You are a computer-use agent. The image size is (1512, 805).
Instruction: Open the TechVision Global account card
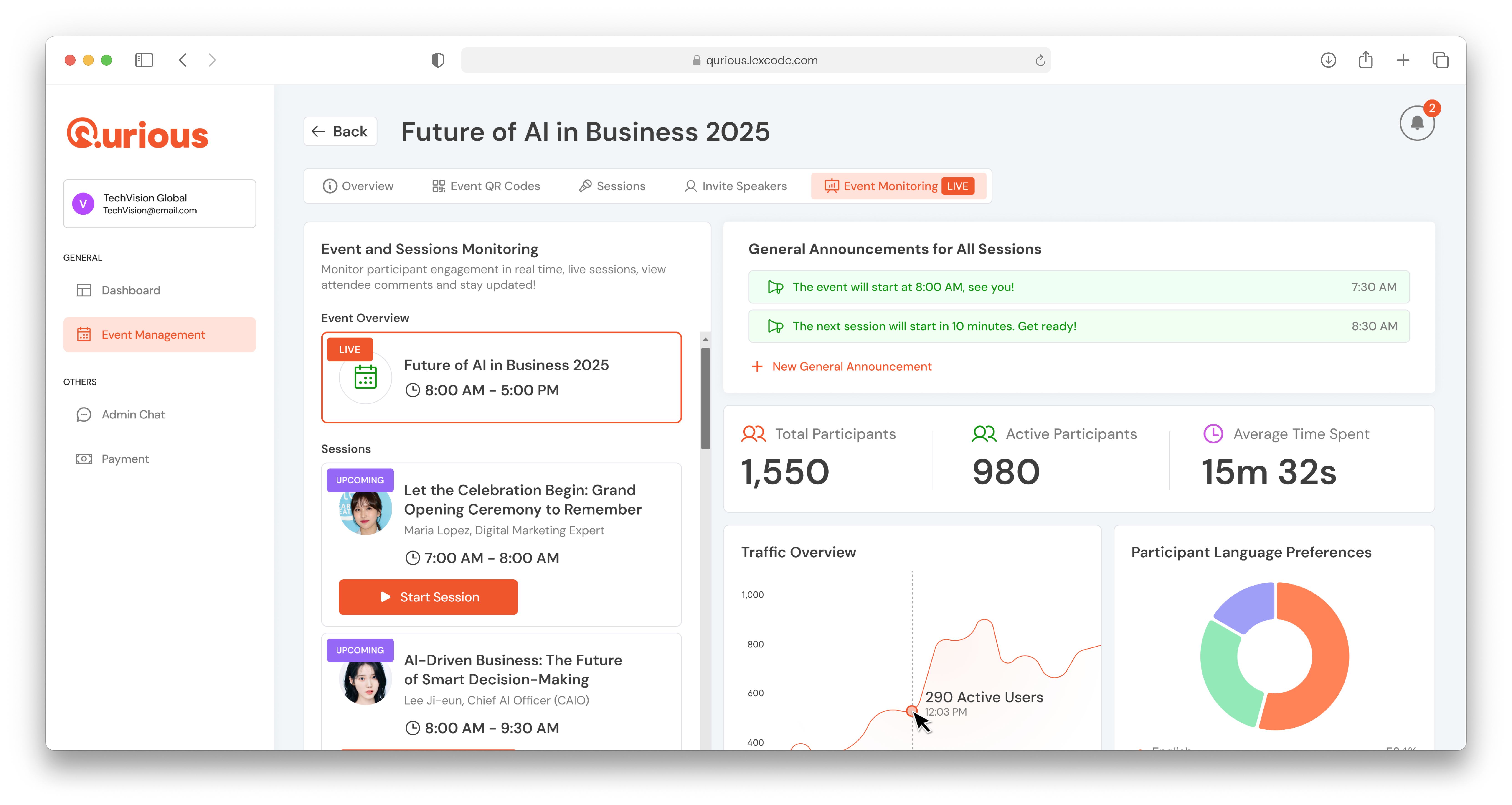coord(160,204)
